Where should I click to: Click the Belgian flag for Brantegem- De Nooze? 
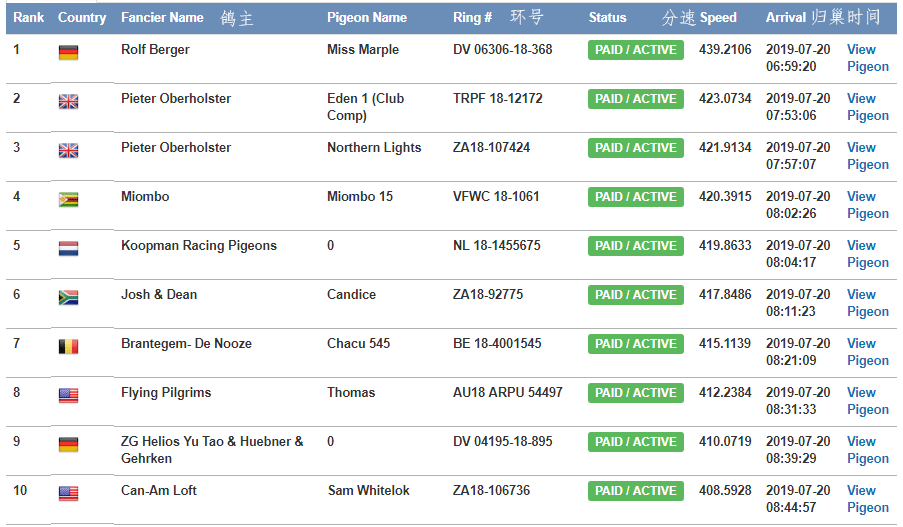(x=68, y=346)
